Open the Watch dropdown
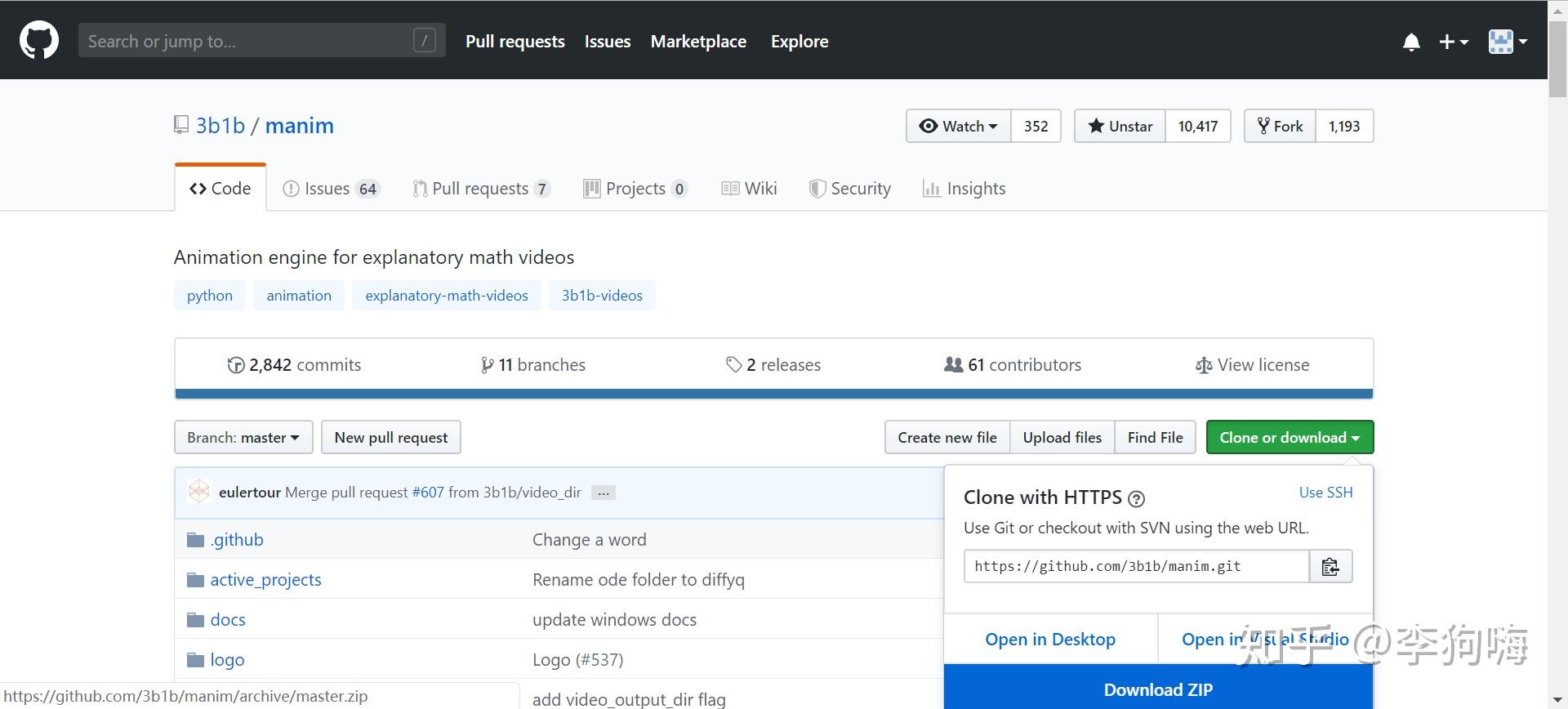This screenshot has width=1568, height=709. pyautogui.click(x=959, y=126)
